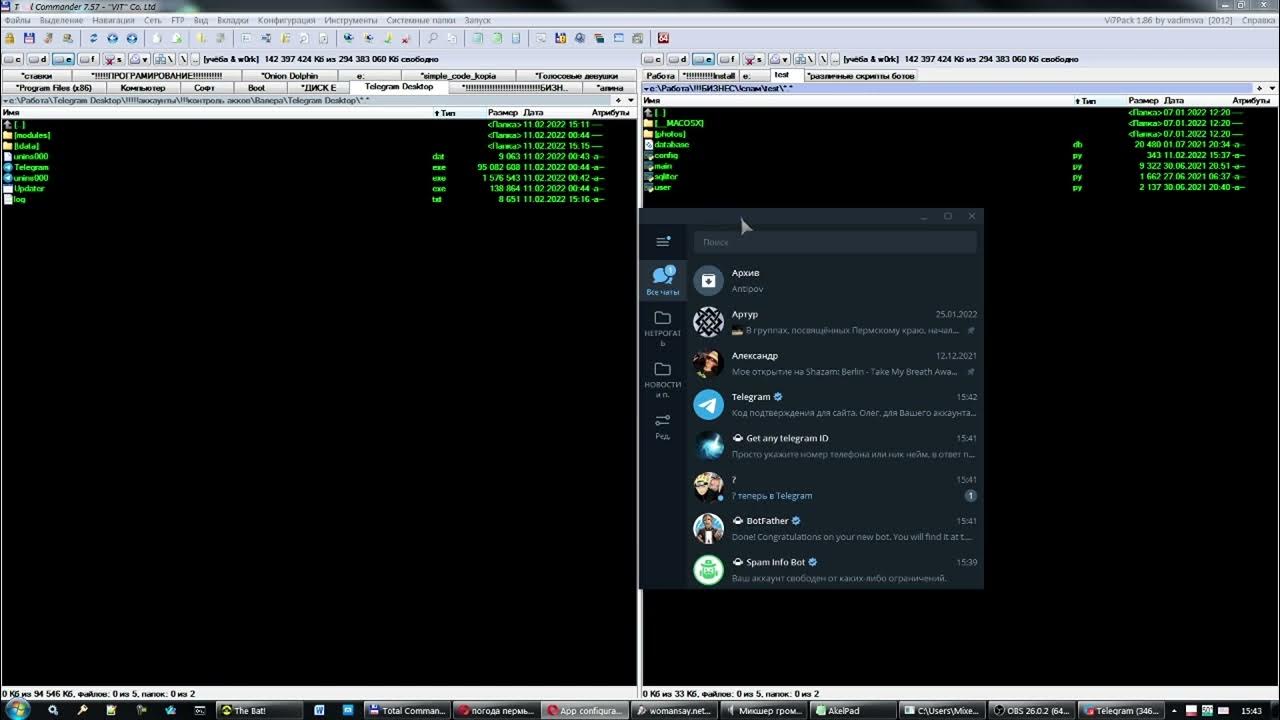Open the Архив archived chats entry
This screenshot has height=720, width=1280.
pyautogui.click(x=835, y=281)
